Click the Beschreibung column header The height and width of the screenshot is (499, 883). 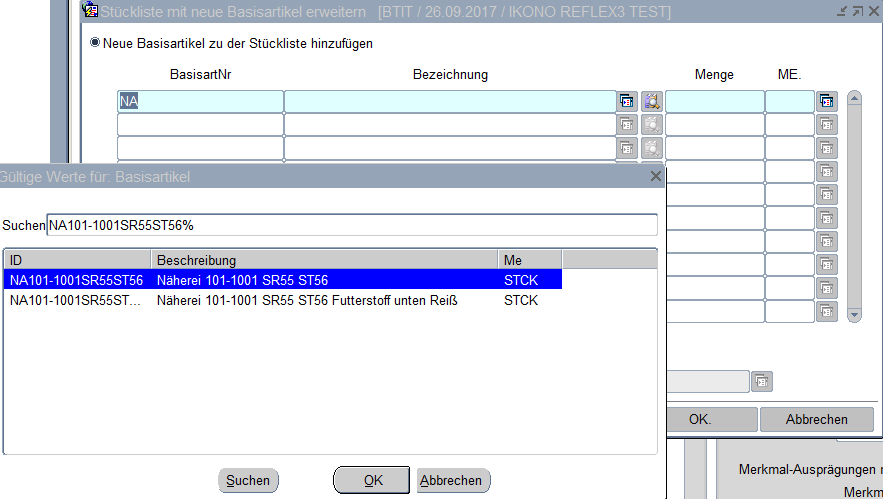[324, 260]
